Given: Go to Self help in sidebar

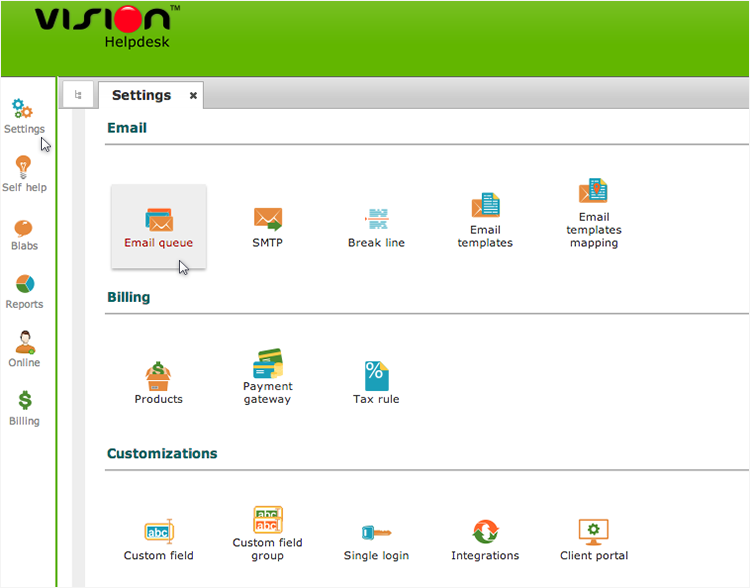Looking at the screenshot, I should pyautogui.click(x=24, y=174).
